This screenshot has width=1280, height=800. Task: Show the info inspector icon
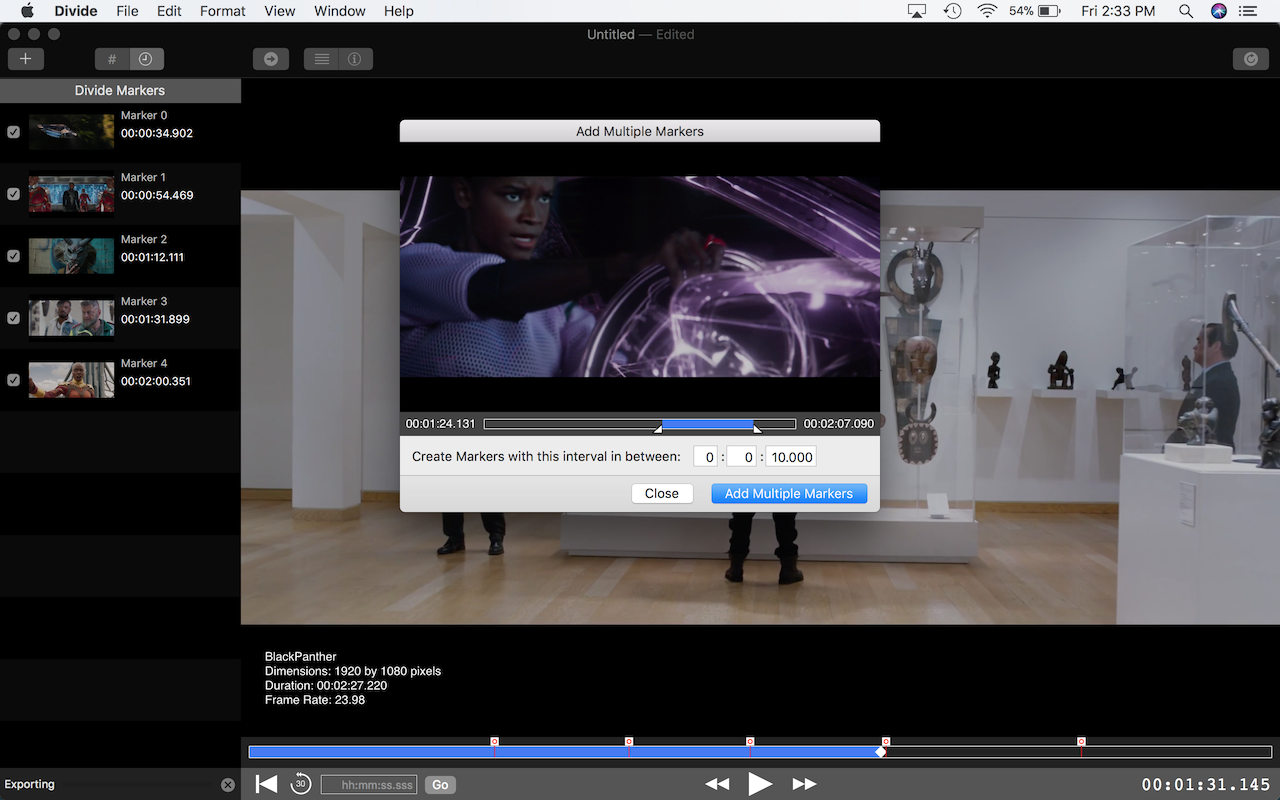pos(355,59)
